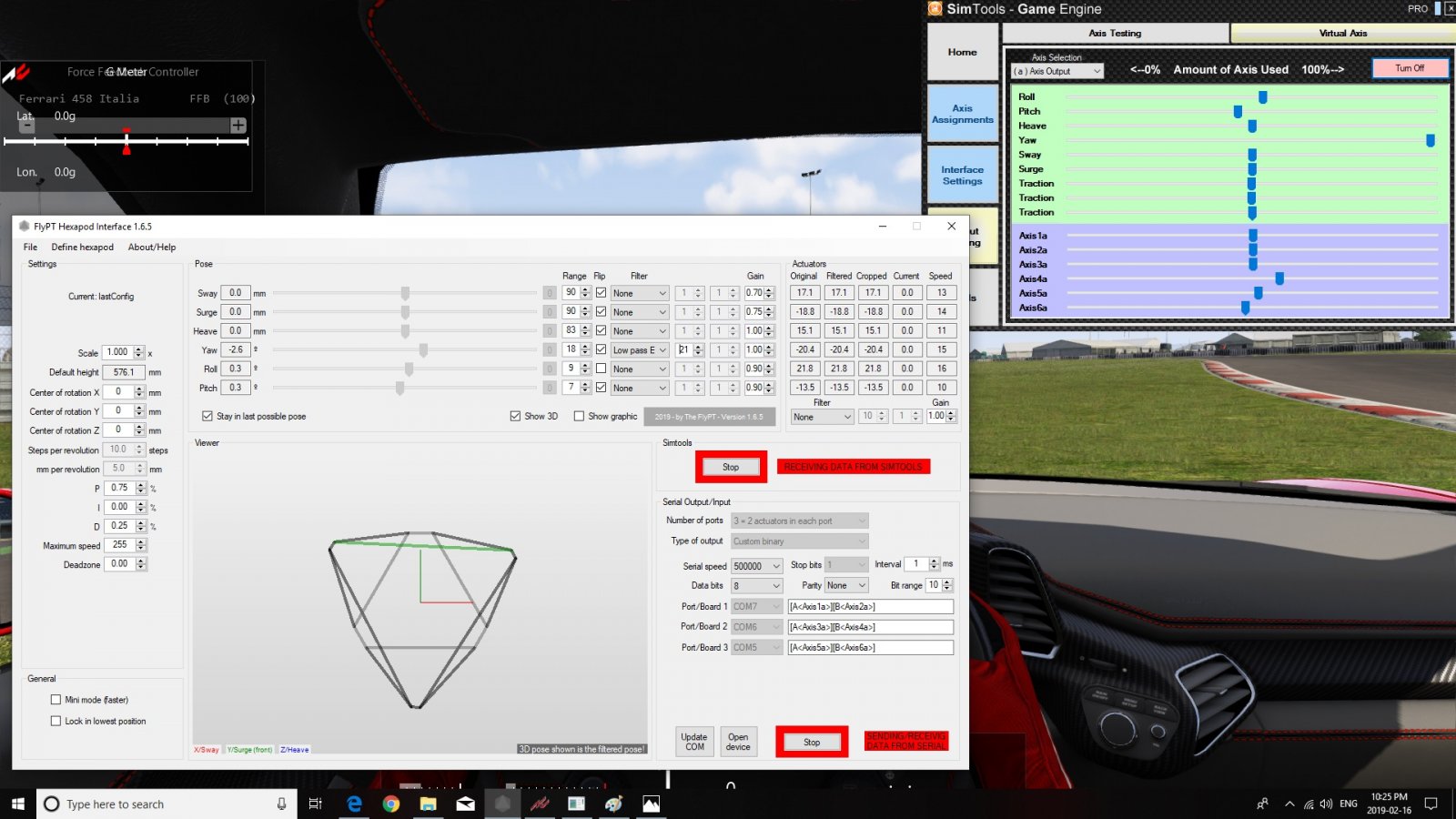
Task: Open File Explorer from the taskbar
Action: coord(428,804)
